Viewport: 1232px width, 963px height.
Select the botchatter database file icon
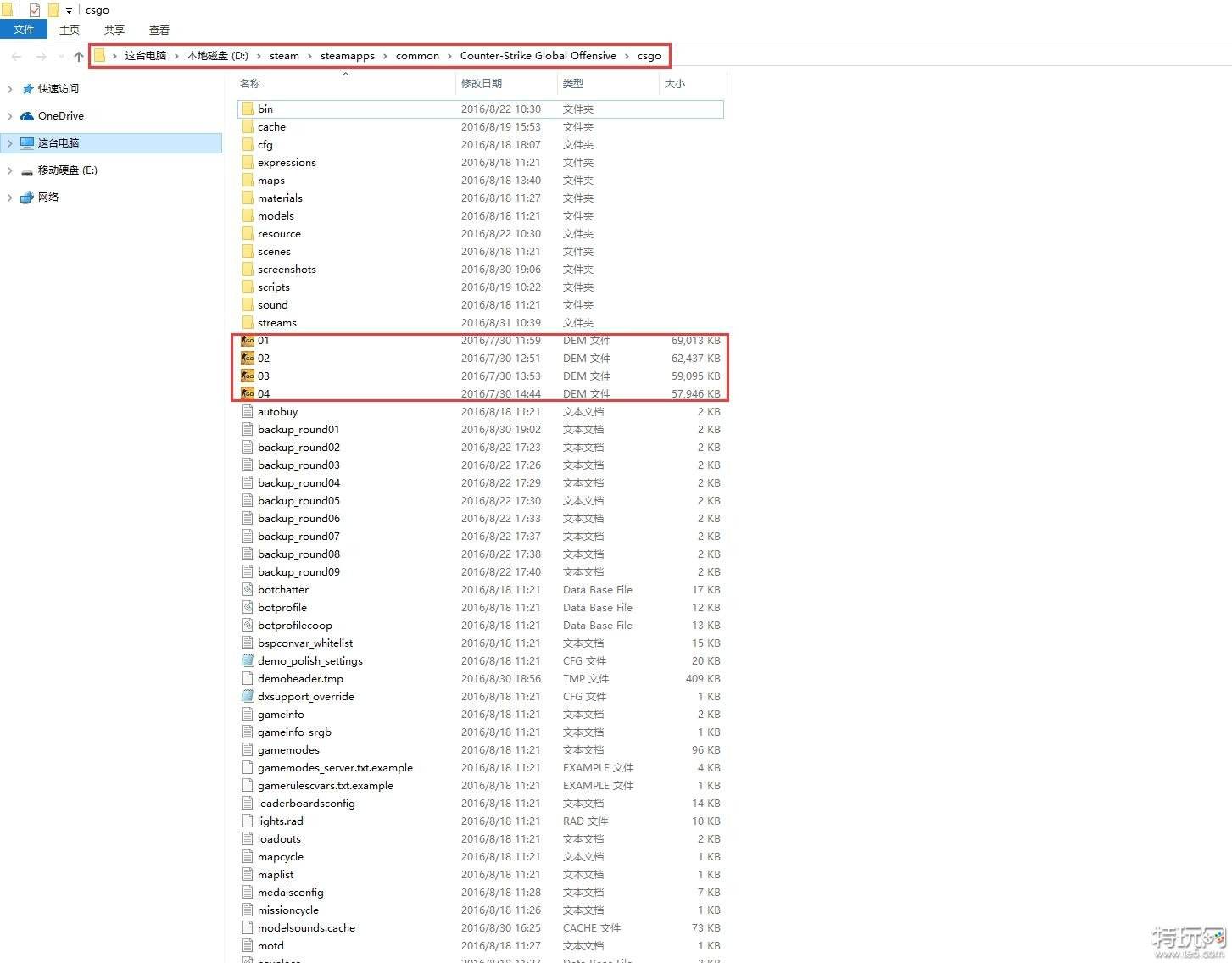click(248, 589)
